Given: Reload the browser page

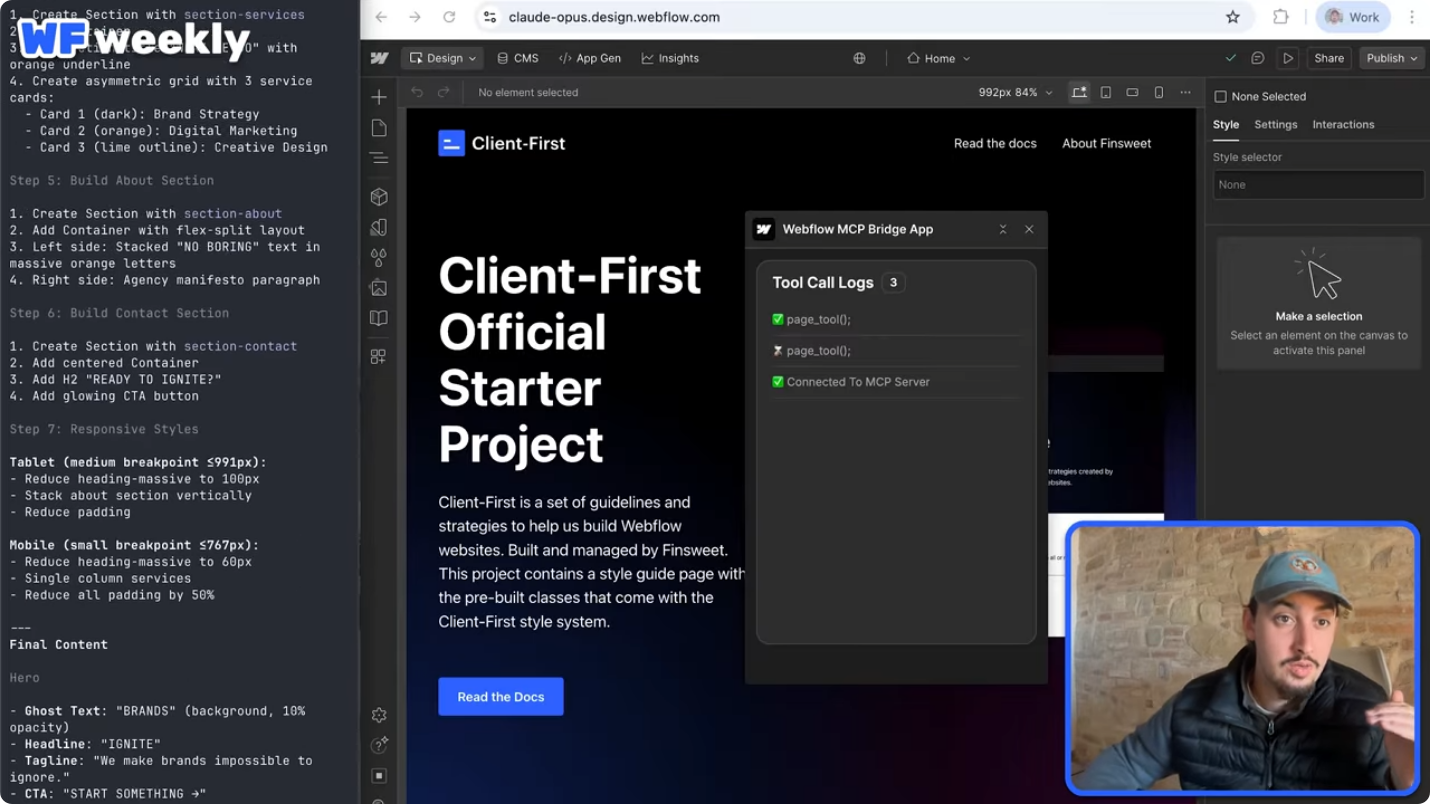Looking at the screenshot, I should [x=449, y=17].
